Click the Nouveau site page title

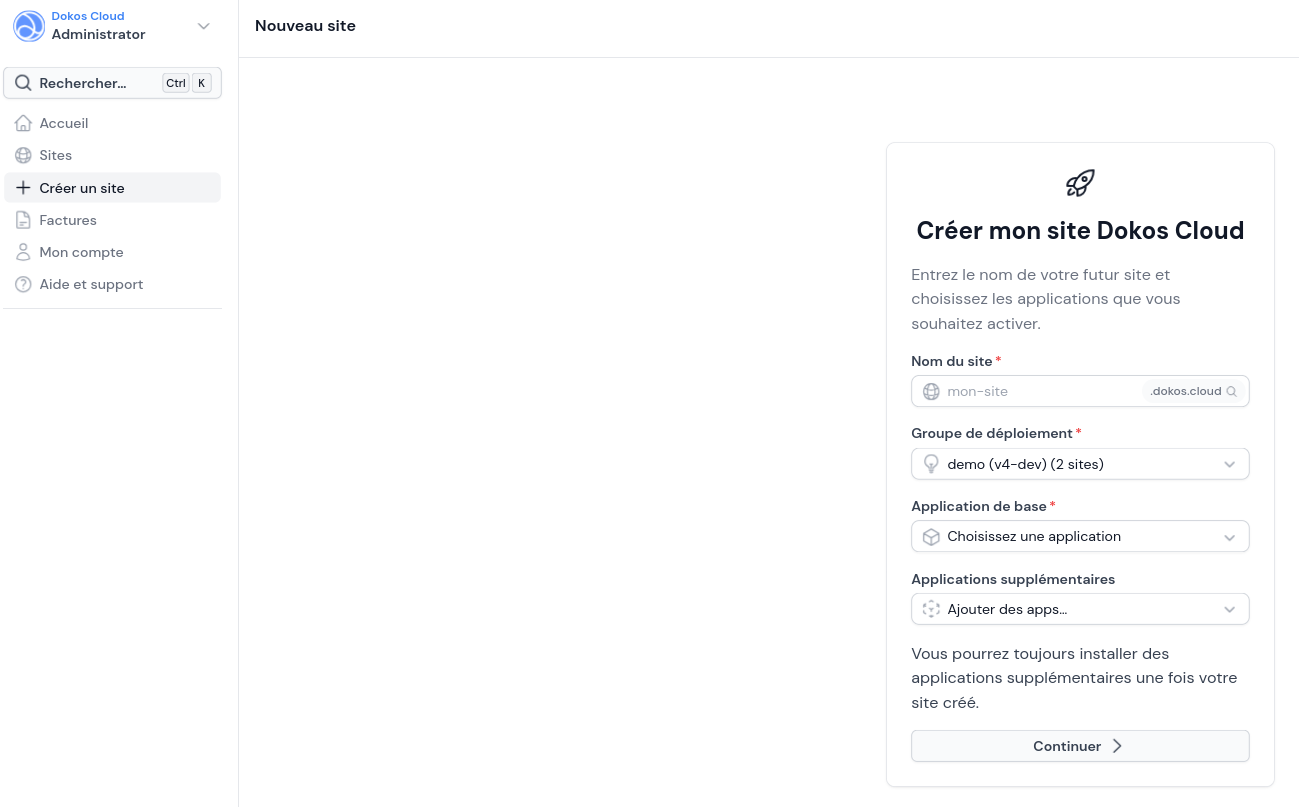pos(305,26)
